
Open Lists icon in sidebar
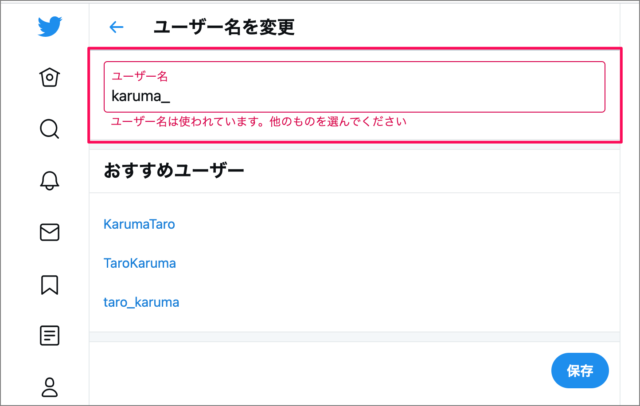(50, 335)
